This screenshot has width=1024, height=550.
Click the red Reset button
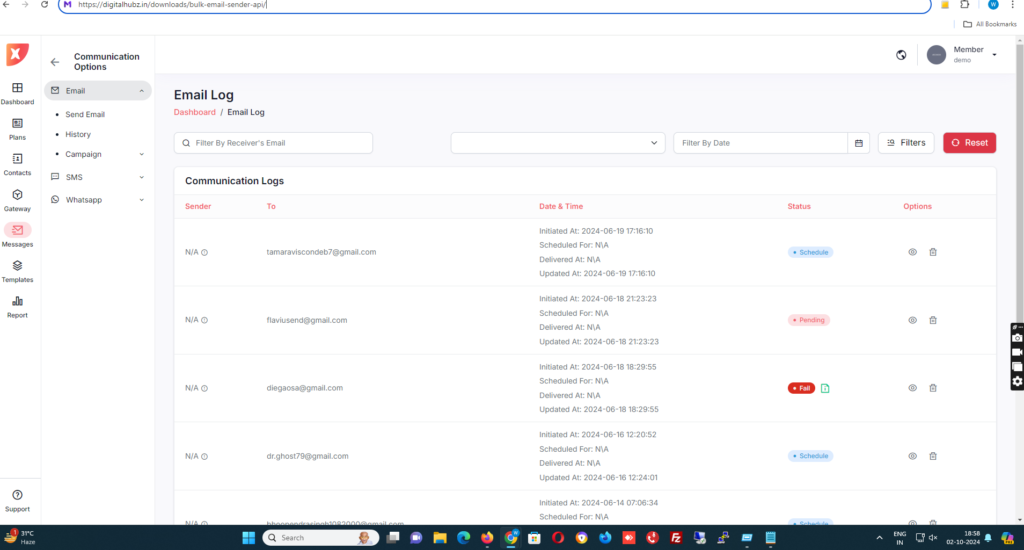[x=969, y=143]
